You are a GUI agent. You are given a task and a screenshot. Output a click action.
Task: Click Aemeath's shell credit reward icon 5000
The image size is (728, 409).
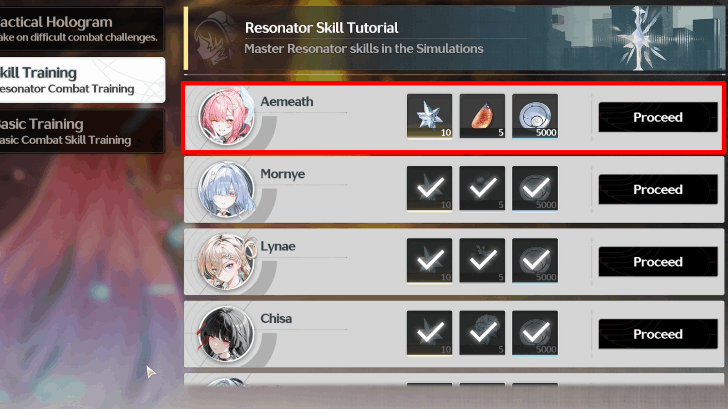[x=535, y=116]
